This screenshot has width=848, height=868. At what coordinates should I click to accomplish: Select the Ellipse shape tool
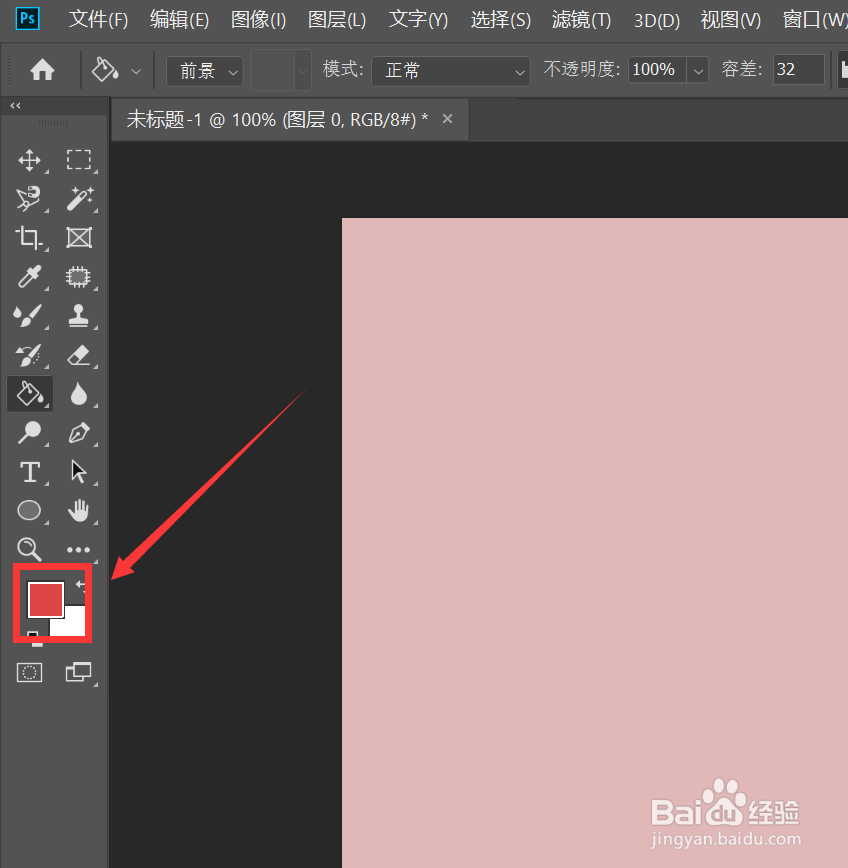29,510
